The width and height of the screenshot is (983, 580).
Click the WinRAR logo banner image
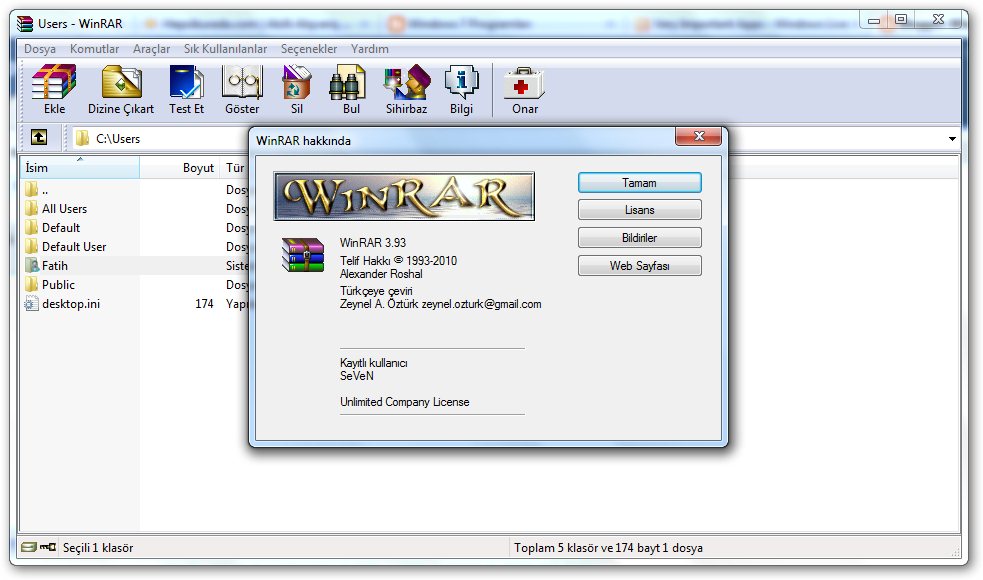point(404,196)
